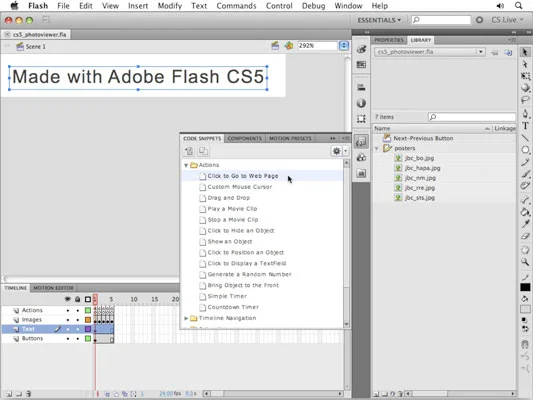Select the Brush tool
The height and width of the screenshot is (400, 533).
[525, 174]
